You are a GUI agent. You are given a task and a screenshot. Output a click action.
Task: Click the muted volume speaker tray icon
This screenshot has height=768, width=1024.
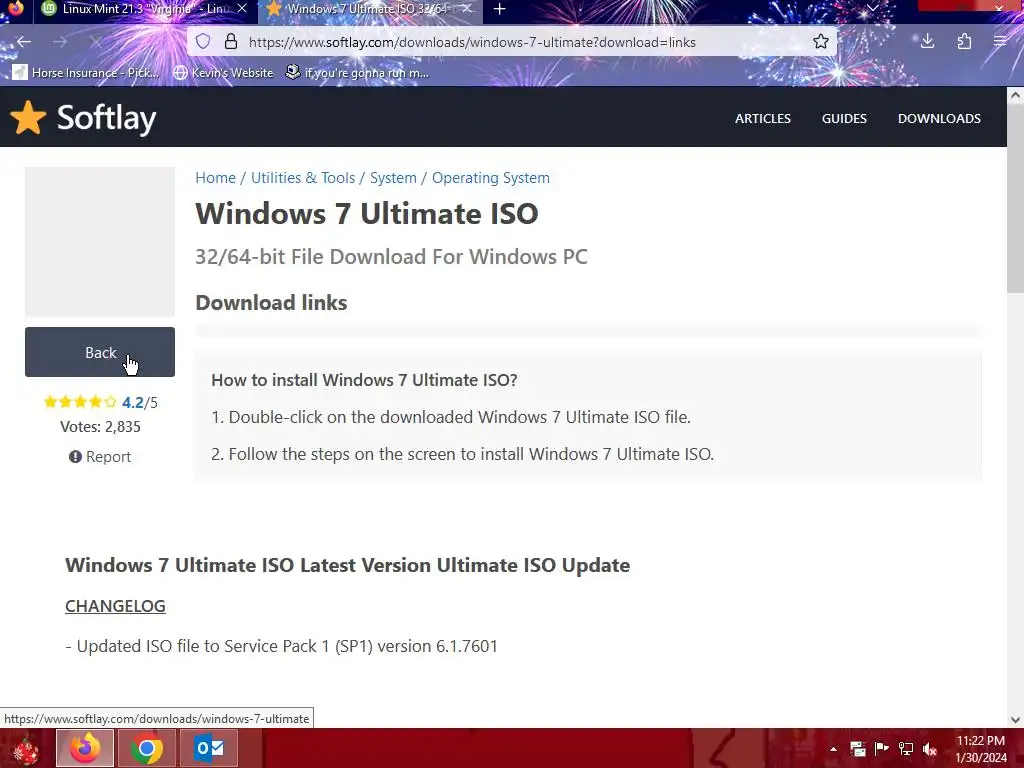click(930, 749)
